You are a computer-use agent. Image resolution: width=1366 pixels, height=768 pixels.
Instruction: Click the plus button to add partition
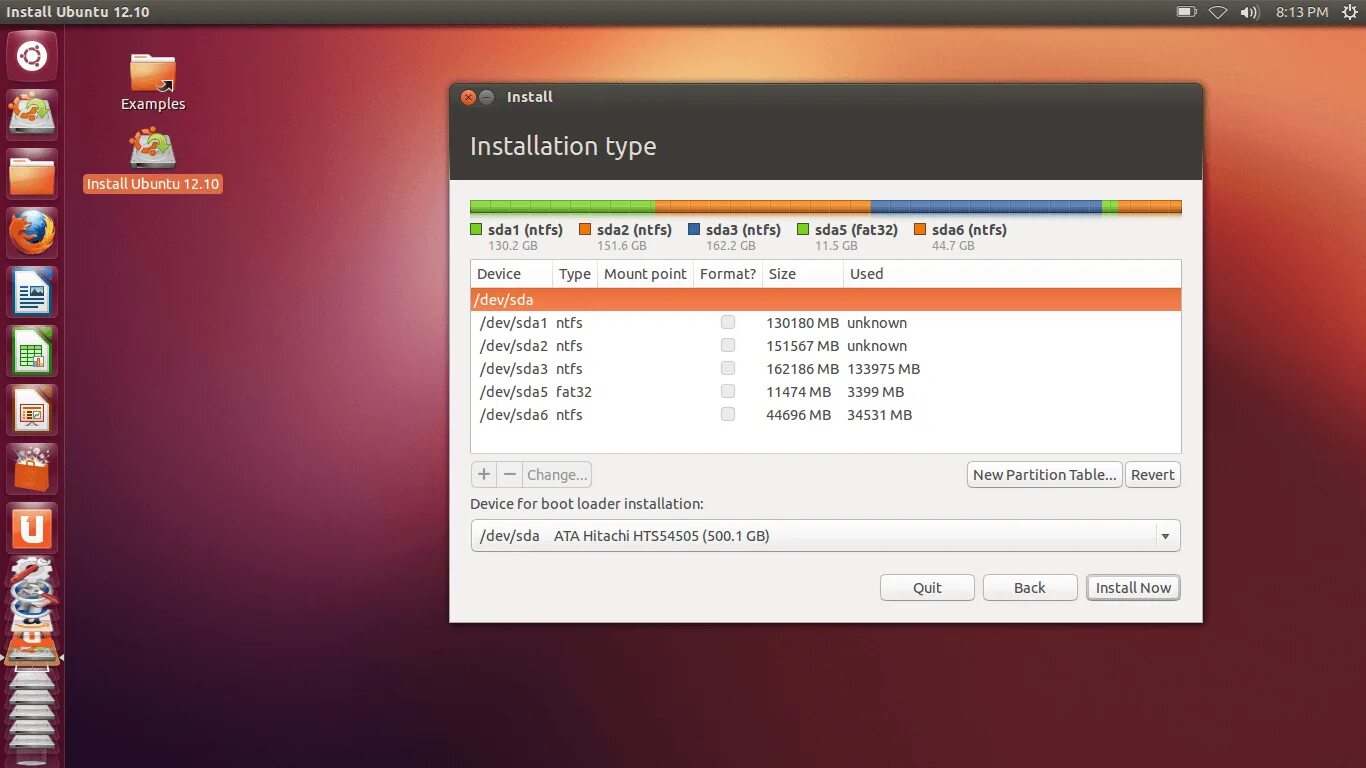pos(484,474)
